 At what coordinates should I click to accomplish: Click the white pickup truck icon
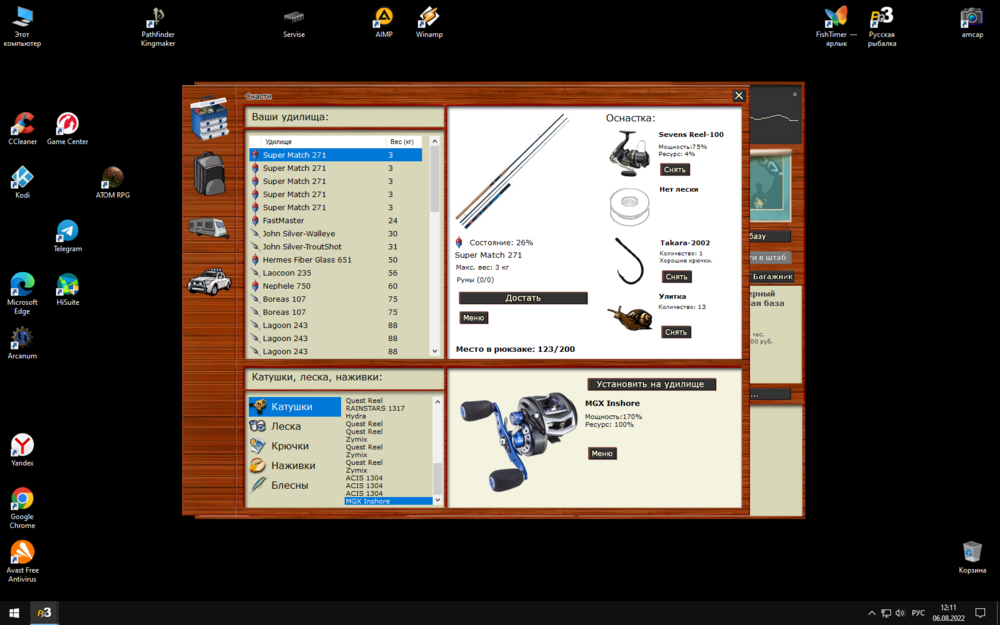click(209, 282)
